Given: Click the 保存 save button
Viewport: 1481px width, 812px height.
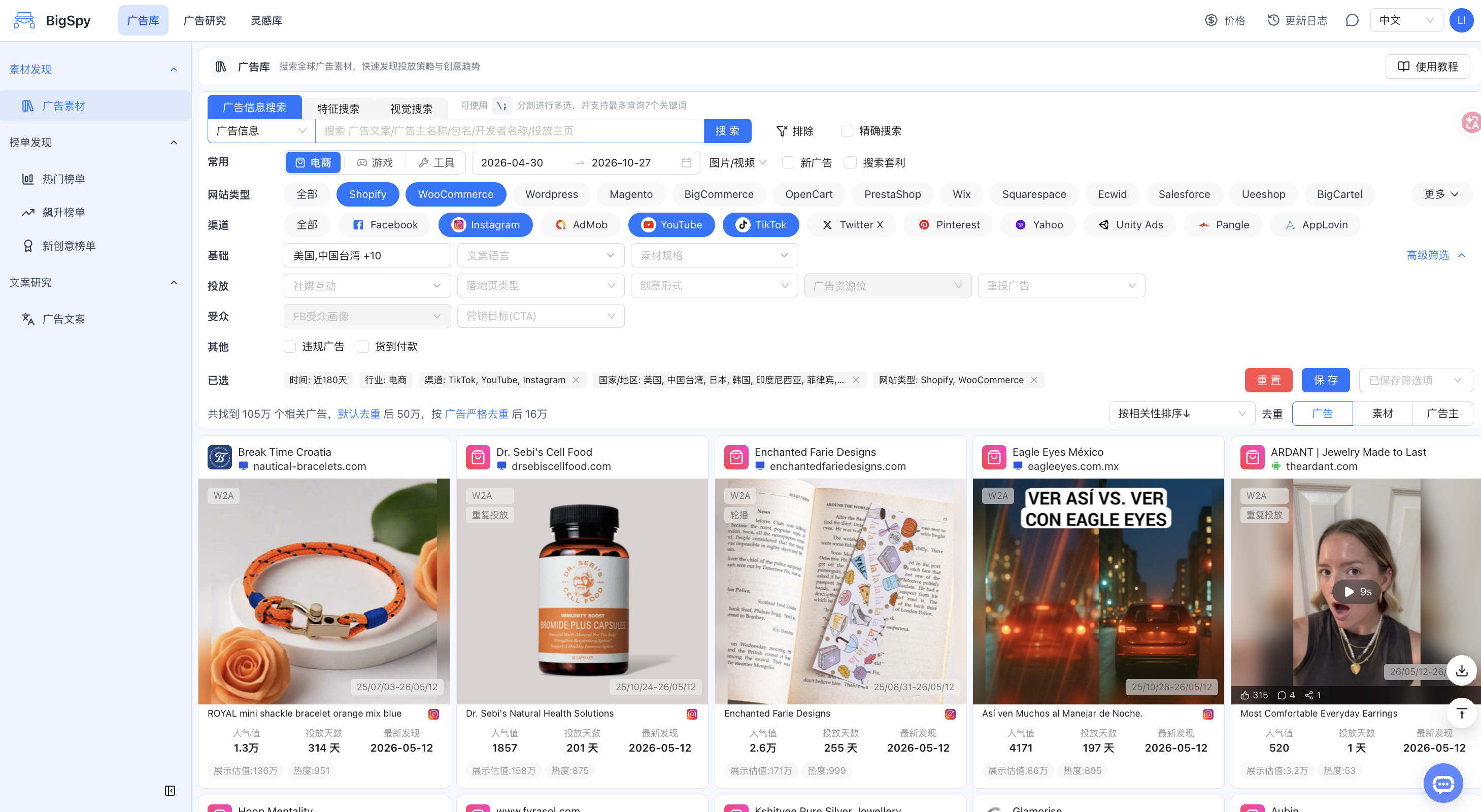Looking at the screenshot, I should click(x=1326, y=380).
